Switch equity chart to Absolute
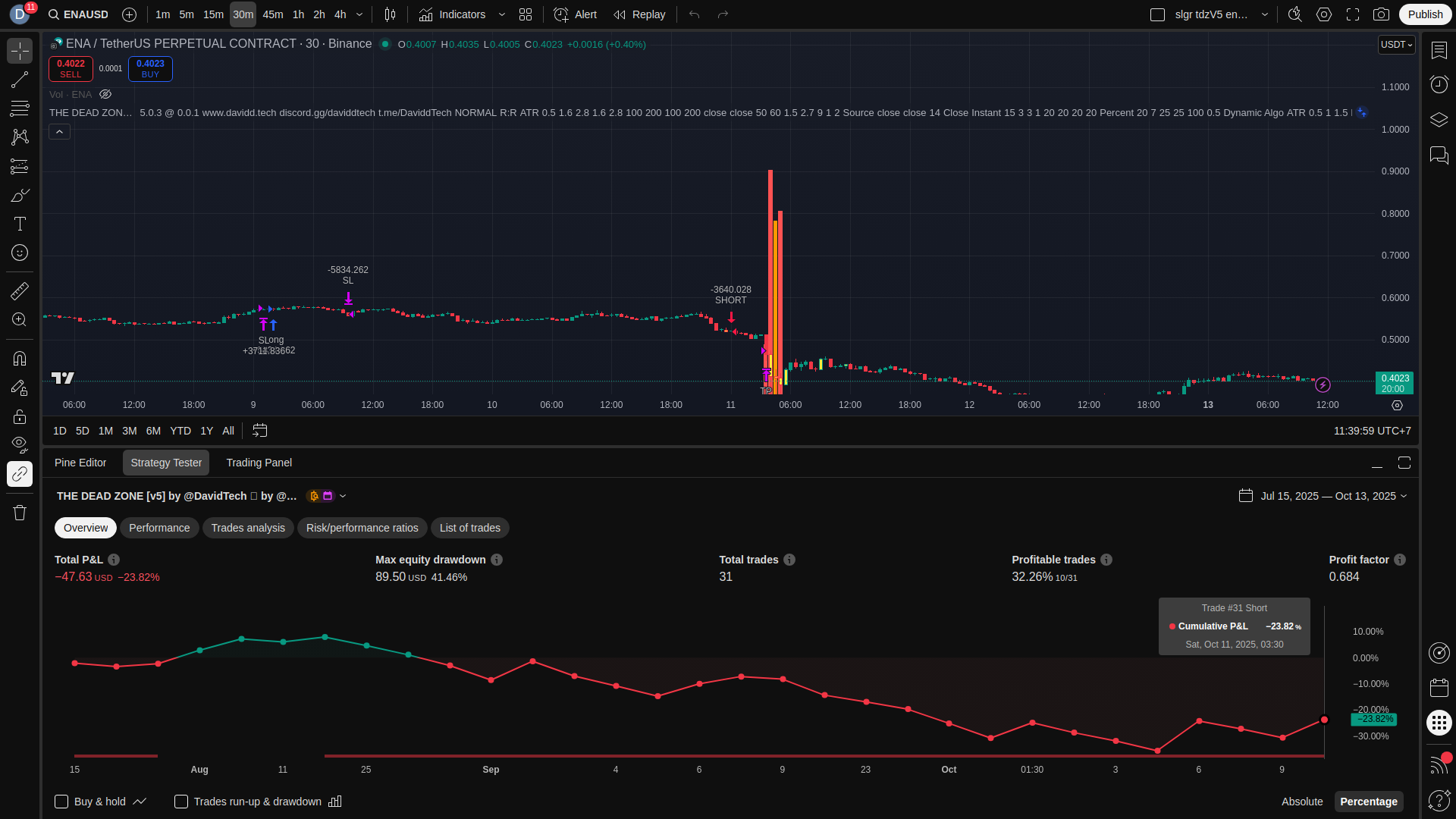 pos(1301,802)
